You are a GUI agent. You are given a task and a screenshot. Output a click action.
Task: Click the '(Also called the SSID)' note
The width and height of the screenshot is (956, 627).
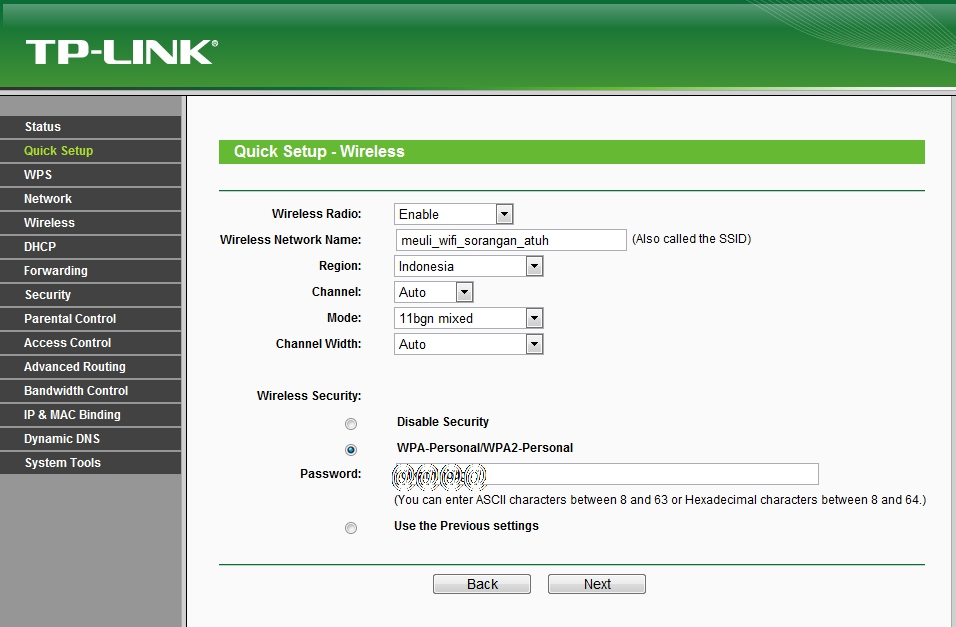pos(691,239)
